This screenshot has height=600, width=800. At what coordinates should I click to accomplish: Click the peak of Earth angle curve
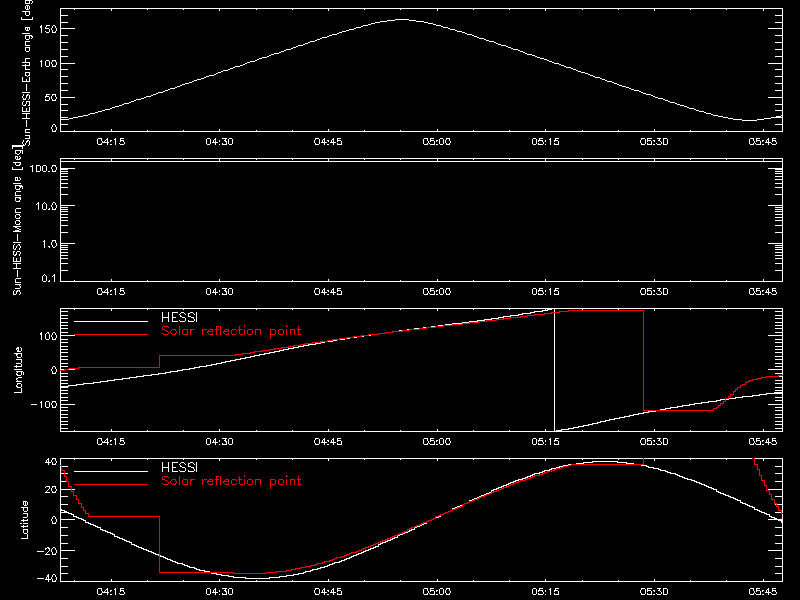[x=403, y=19]
